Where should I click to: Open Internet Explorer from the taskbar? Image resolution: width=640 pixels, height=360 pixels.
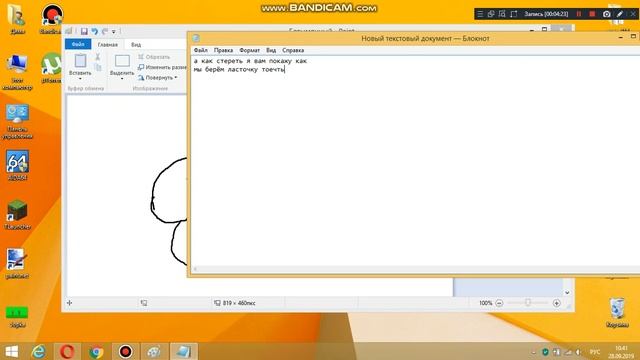point(39,352)
